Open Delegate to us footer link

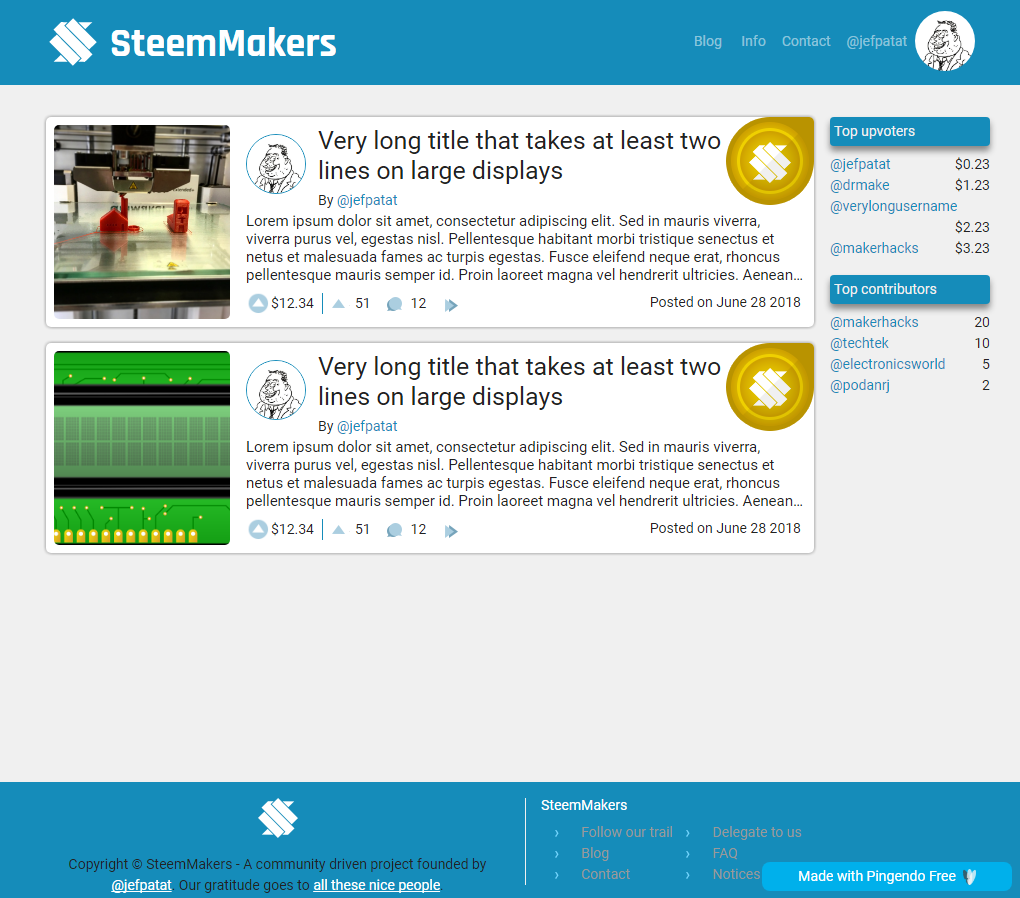[x=757, y=832]
